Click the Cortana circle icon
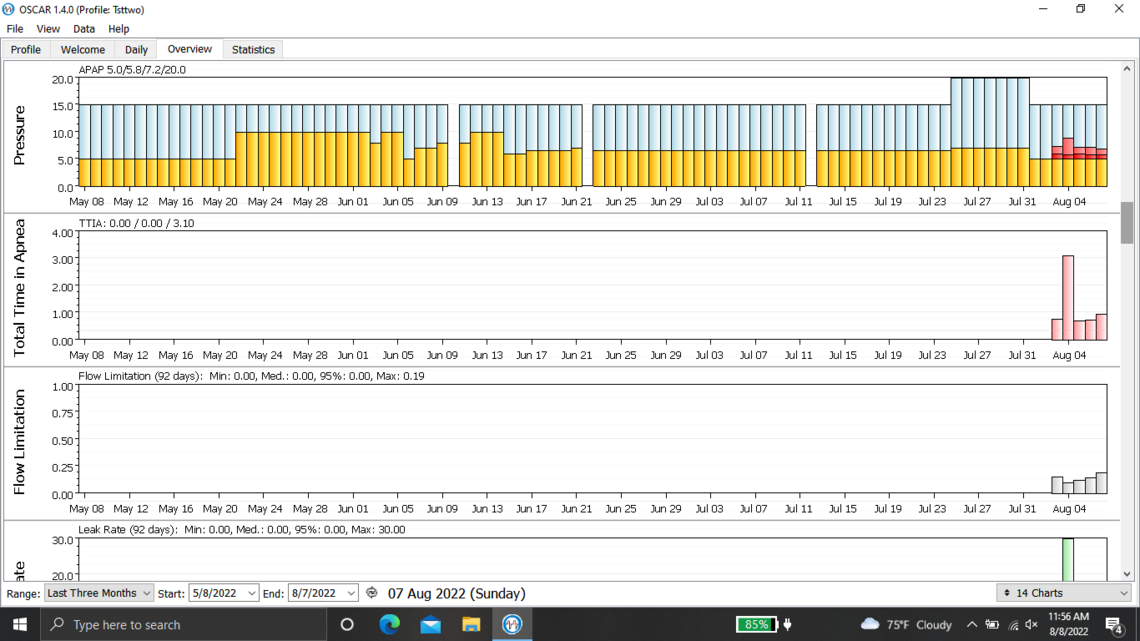This screenshot has width=1140, height=641. click(x=347, y=624)
